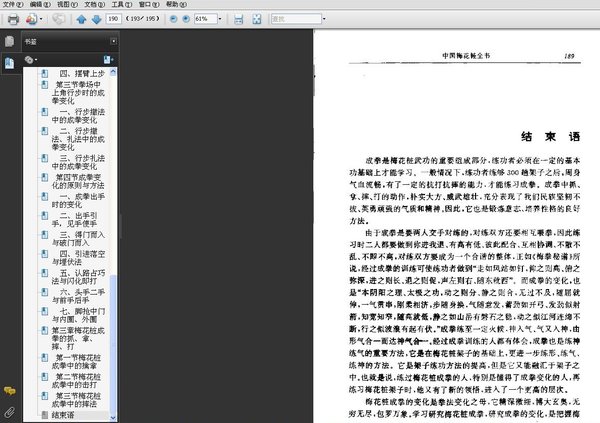
Task: Select bookmark 第三节拳场中上角行步时的成拳变化
Action: pos(78,93)
